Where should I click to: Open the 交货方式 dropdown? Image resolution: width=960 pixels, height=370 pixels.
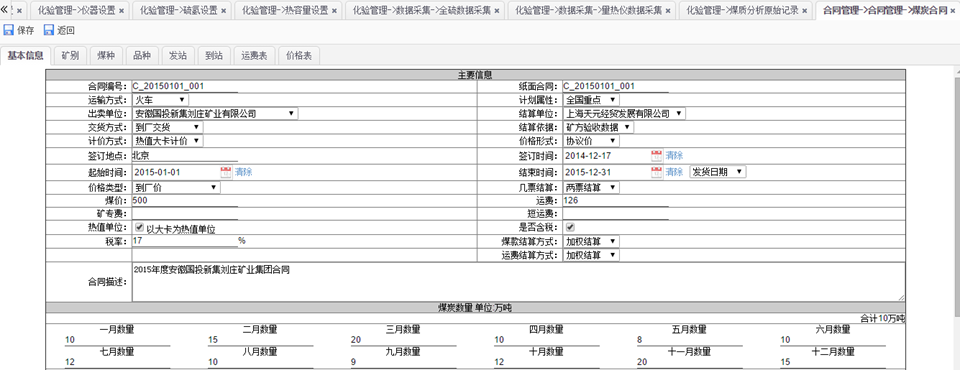coord(168,127)
